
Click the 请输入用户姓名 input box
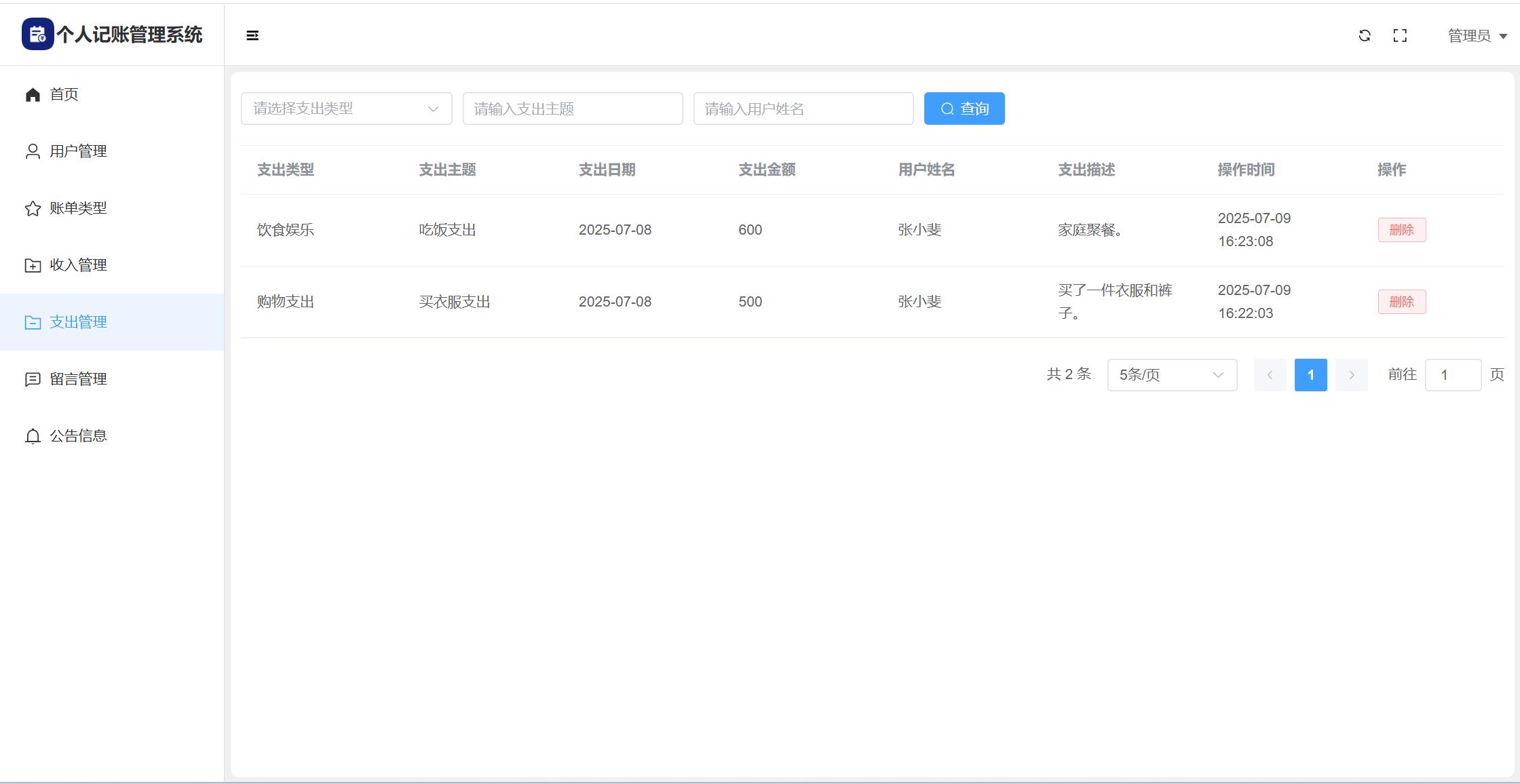(x=803, y=109)
